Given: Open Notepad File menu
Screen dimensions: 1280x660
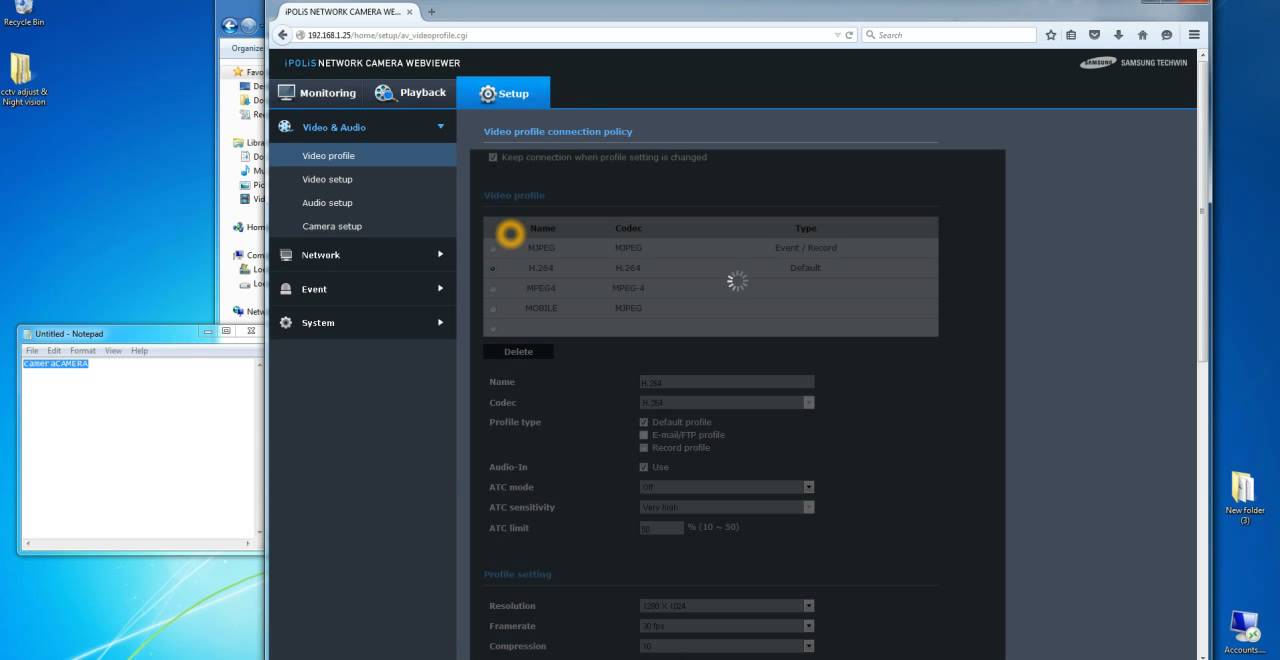Looking at the screenshot, I should click(32, 351).
